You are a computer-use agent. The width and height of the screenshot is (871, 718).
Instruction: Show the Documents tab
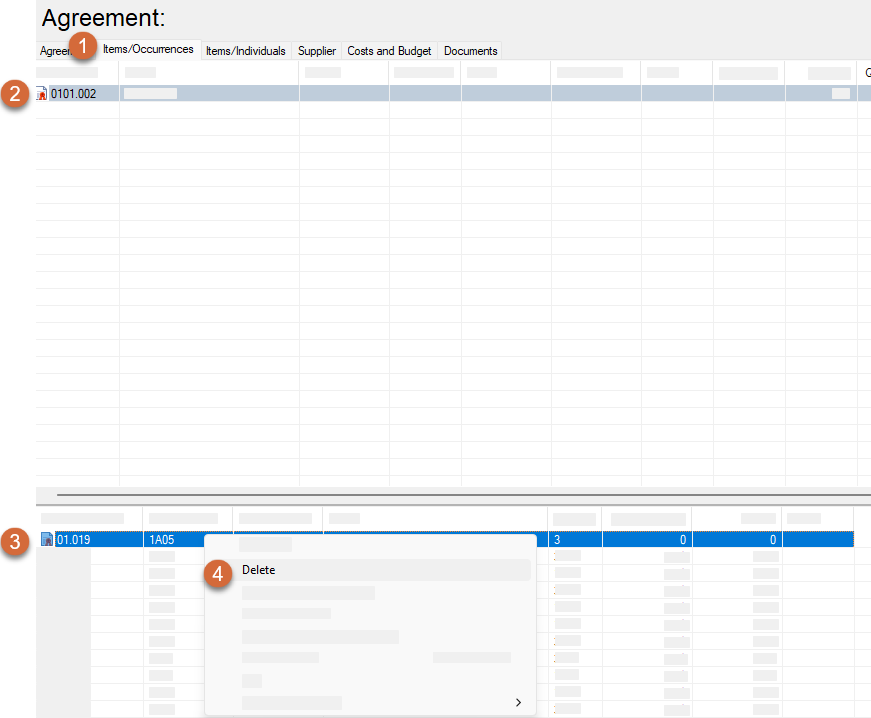(x=470, y=51)
